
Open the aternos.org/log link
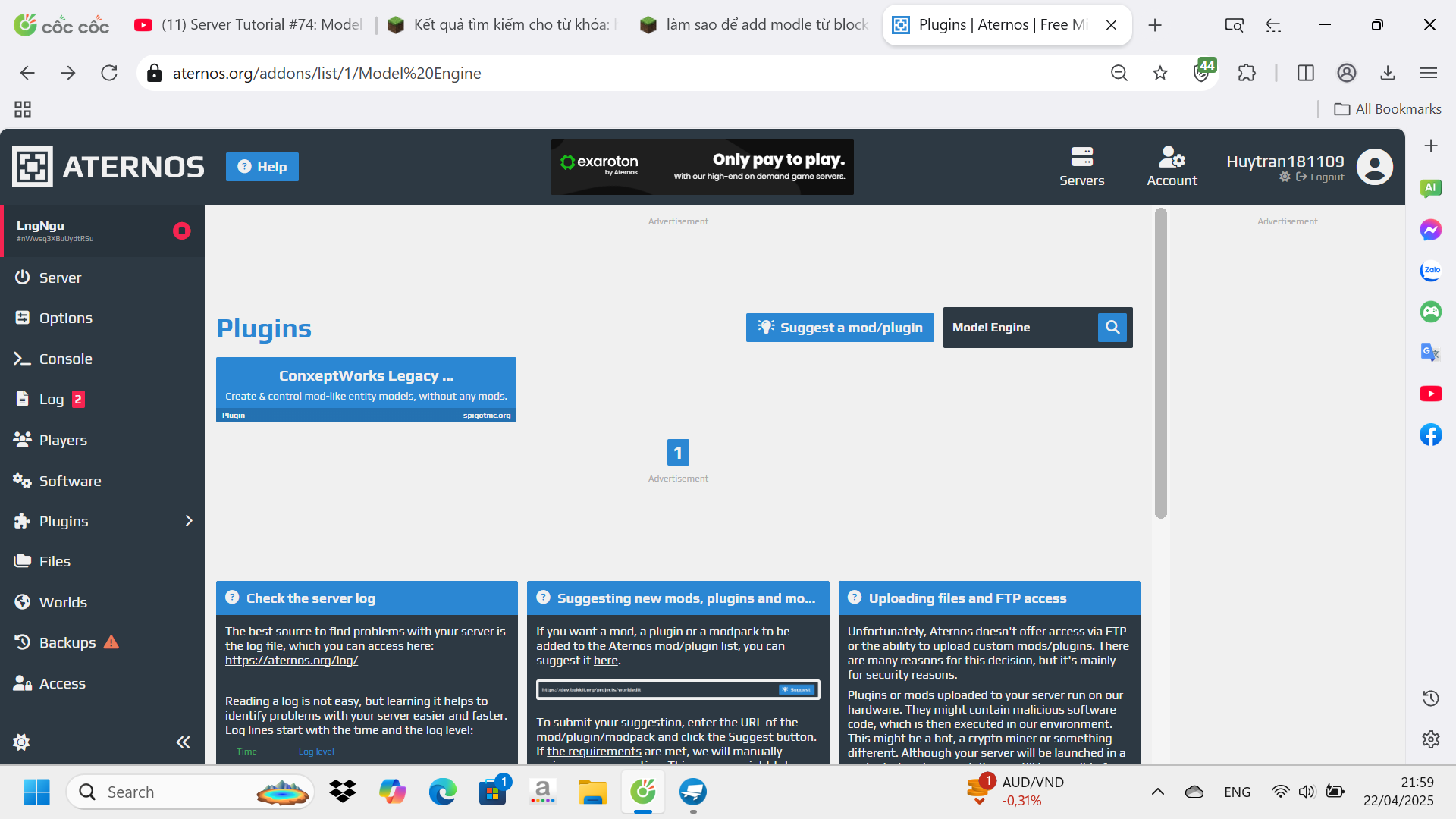click(x=291, y=661)
